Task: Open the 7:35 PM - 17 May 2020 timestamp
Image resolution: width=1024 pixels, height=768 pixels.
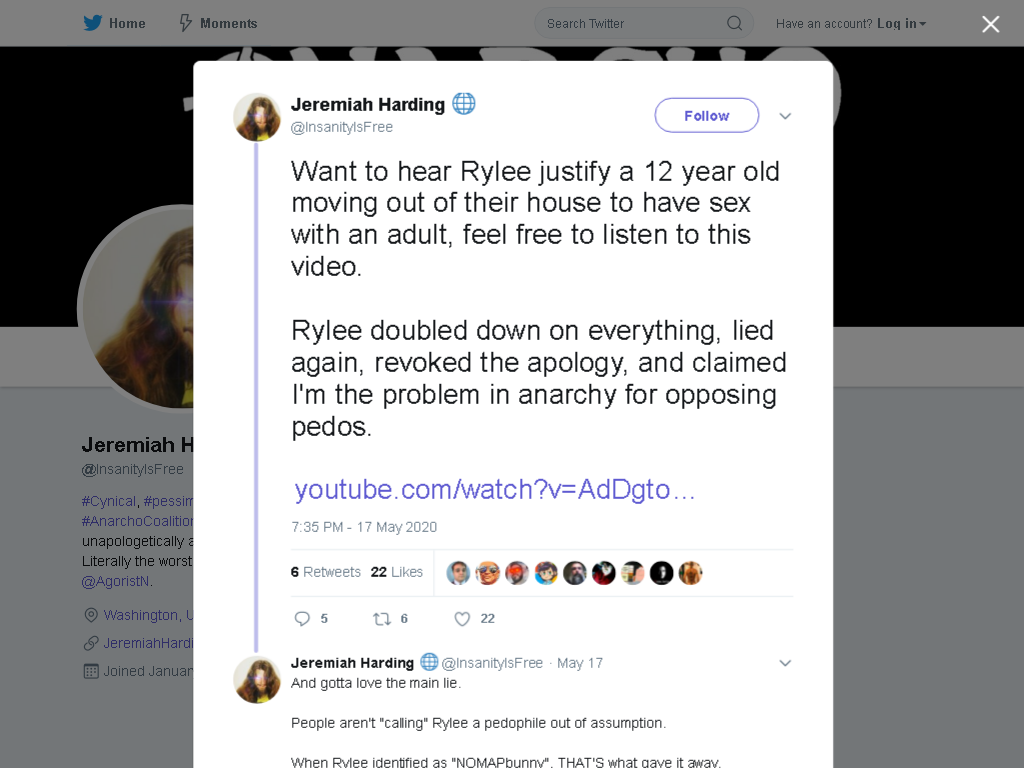Action: click(364, 527)
